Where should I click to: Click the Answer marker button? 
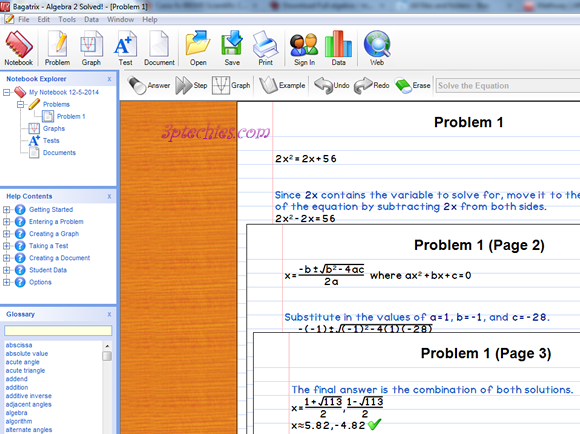pyautogui.click(x=149, y=85)
